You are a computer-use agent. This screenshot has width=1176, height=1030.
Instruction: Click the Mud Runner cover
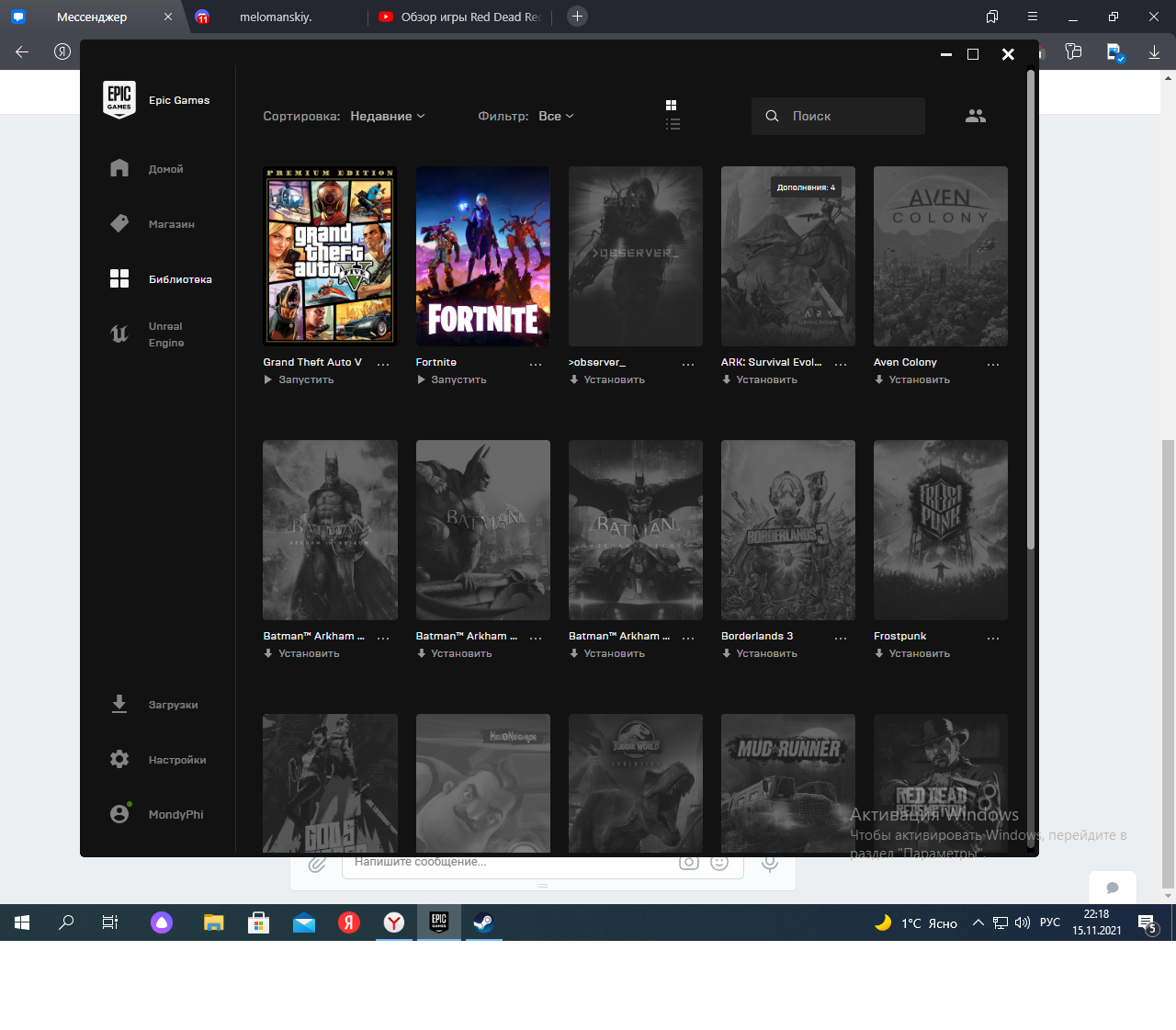[x=788, y=784]
